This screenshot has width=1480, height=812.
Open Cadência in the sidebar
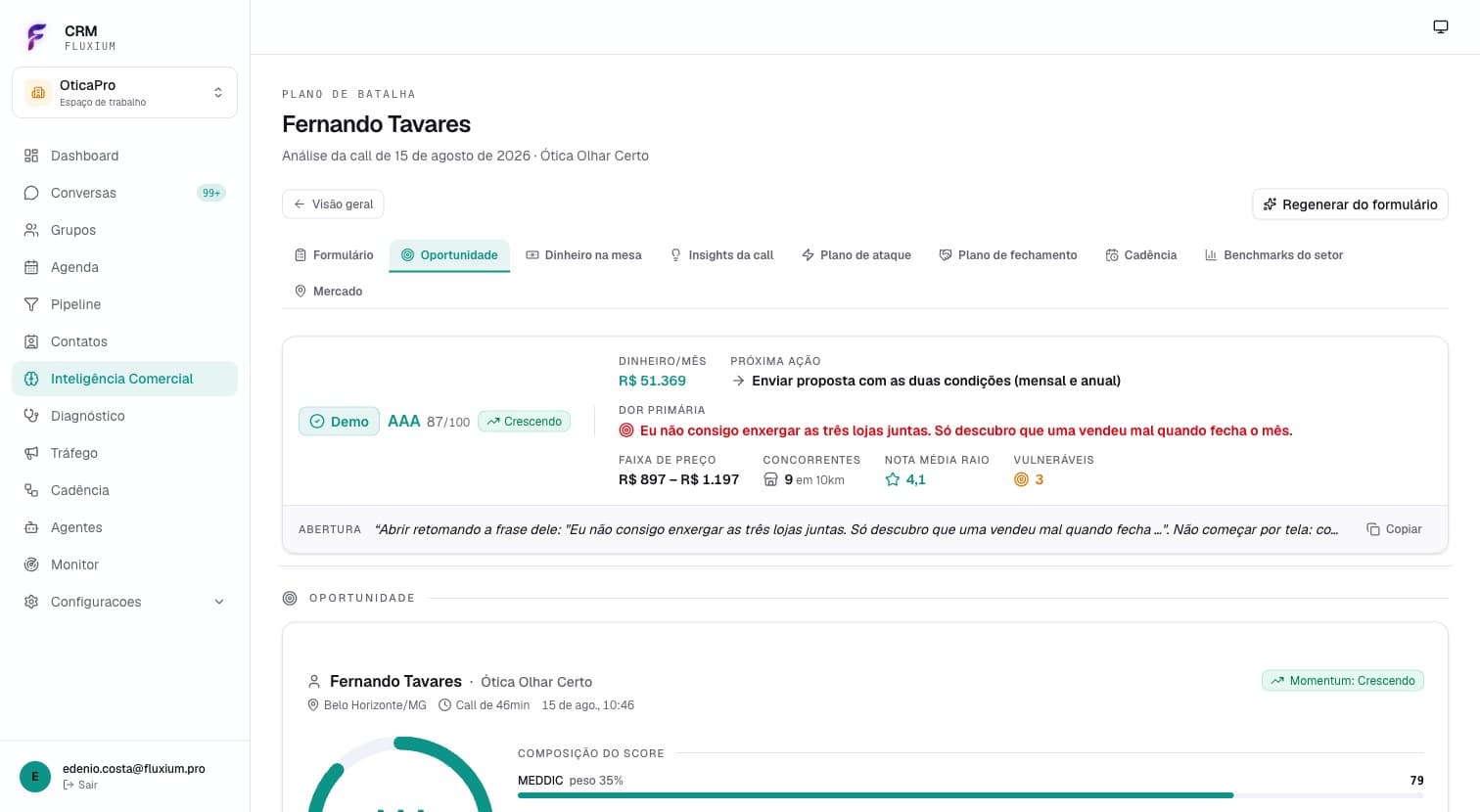coord(124,490)
